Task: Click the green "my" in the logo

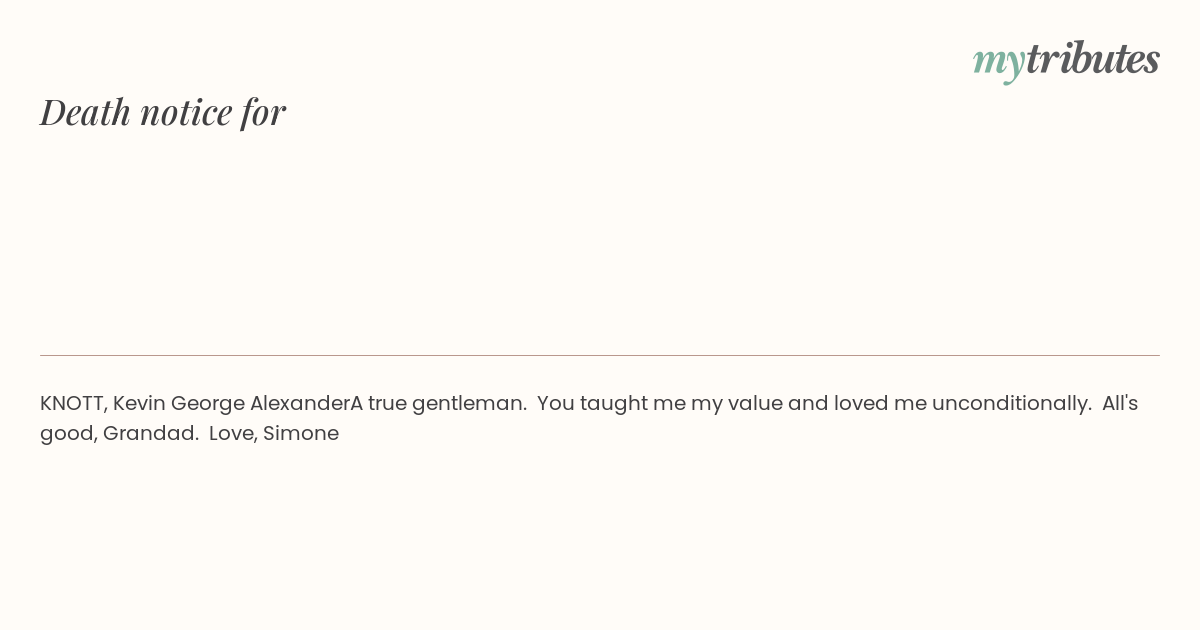Action: point(998,60)
